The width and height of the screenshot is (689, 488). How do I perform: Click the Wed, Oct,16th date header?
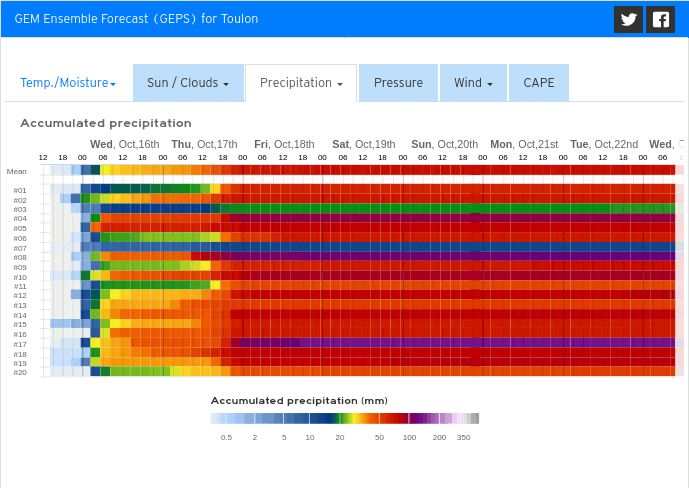point(125,145)
